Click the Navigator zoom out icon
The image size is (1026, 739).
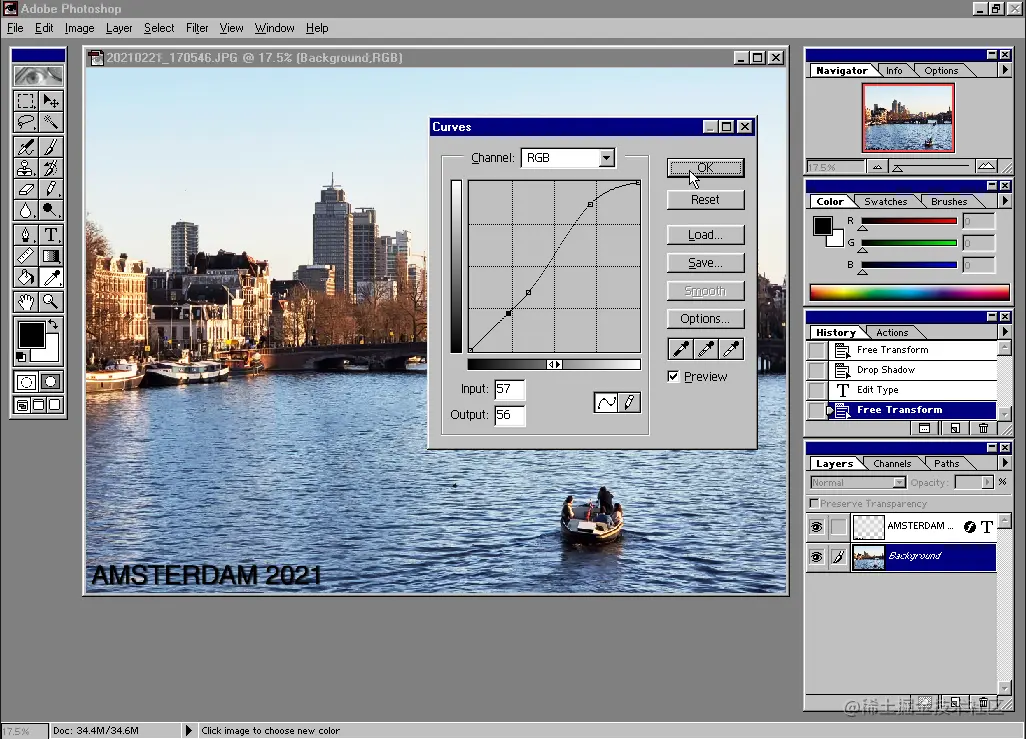click(877, 168)
